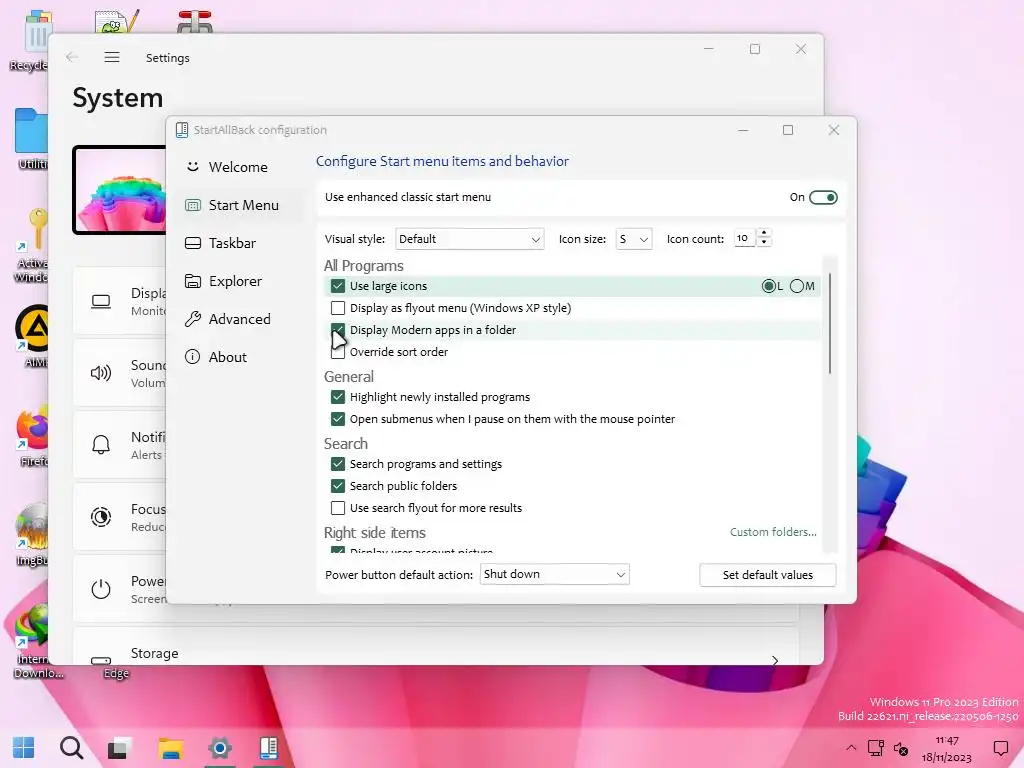The image size is (1024, 768).
Task: Increase icon count with up arrow
Action: pyautogui.click(x=763, y=234)
